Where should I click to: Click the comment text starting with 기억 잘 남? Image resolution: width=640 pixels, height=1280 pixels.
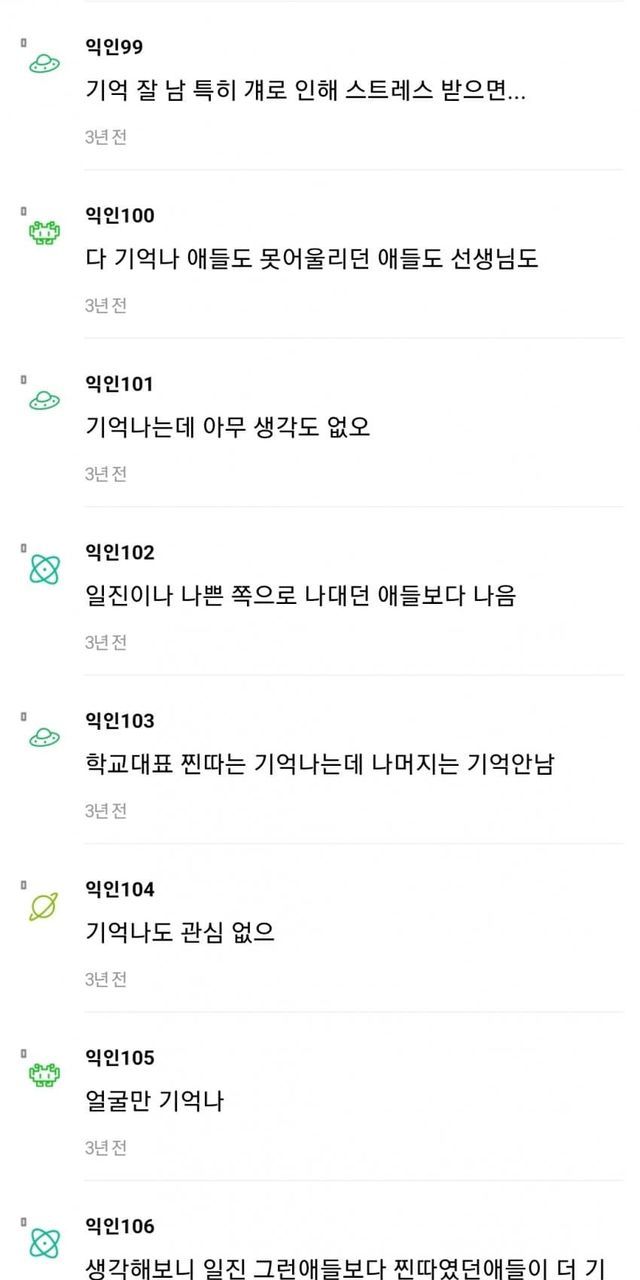click(x=306, y=91)
